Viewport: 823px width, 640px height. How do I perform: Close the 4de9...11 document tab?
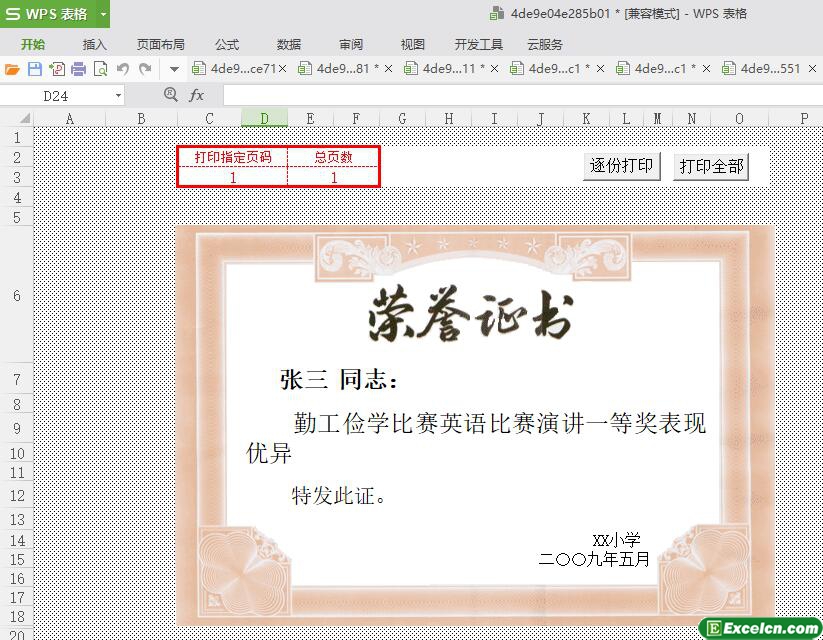pyautogui.click(x=494, y=69)
